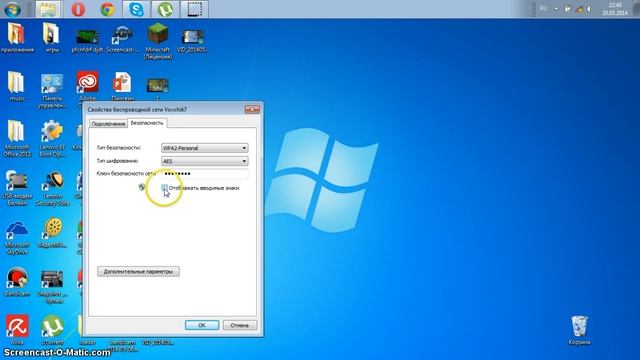Click the taskbar clock showing 22:40

coord(615,9)
